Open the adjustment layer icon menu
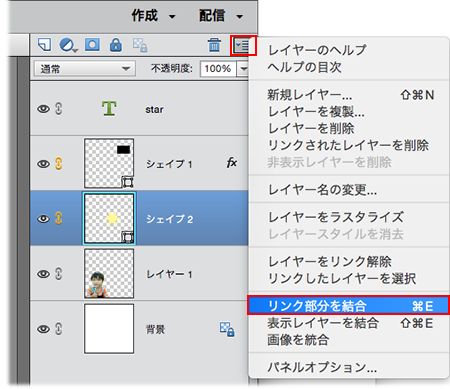This screenshot has height=389, width=450. (x=68, y=45)
